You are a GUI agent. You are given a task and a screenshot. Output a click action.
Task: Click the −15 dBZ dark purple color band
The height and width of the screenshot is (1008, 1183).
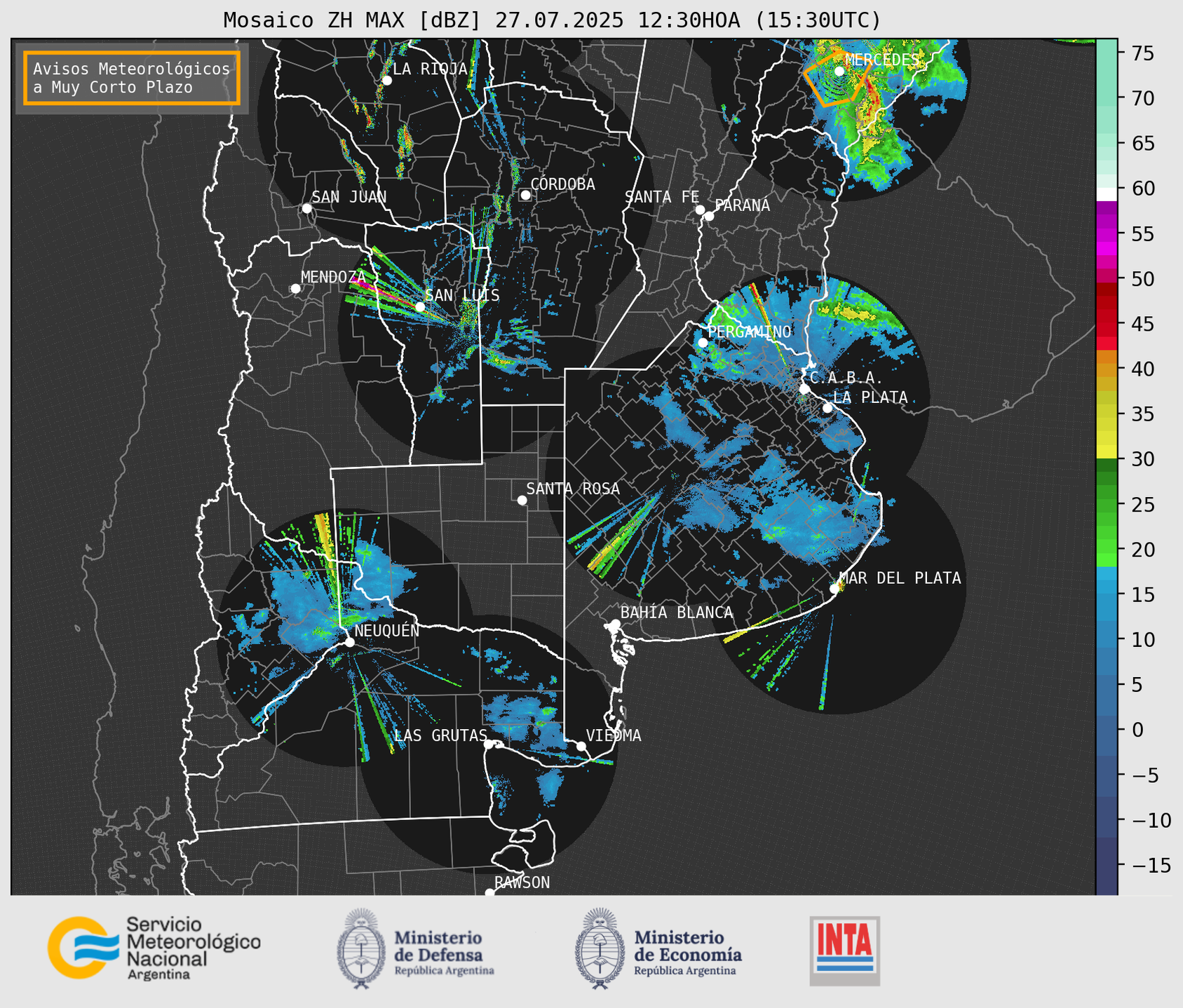(x=1107, y=866)
